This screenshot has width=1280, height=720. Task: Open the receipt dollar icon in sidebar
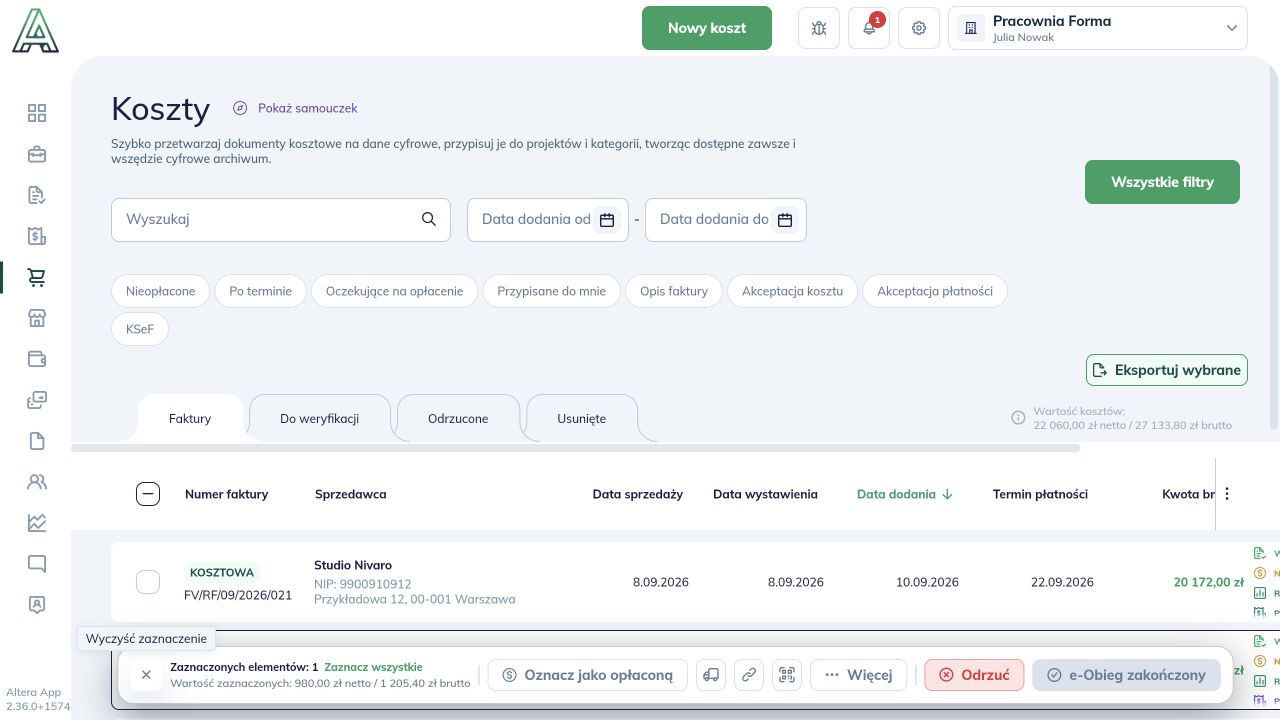coord(37,236)
